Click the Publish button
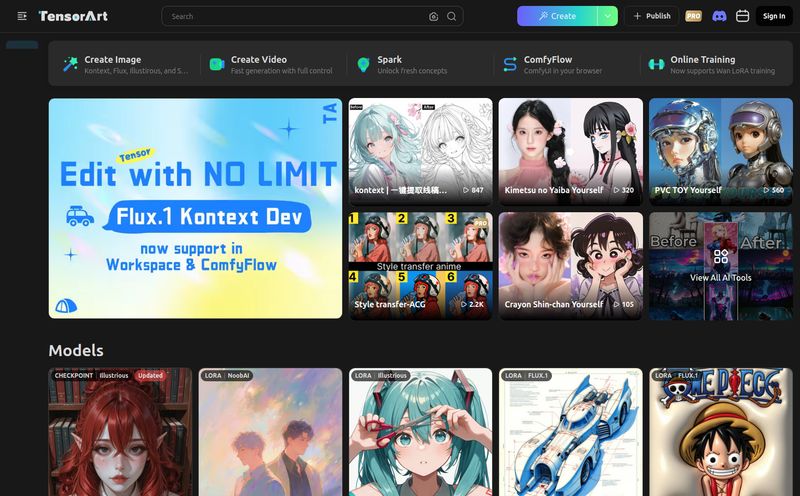This screenshot has height=496, width=800. pos(652,16)
